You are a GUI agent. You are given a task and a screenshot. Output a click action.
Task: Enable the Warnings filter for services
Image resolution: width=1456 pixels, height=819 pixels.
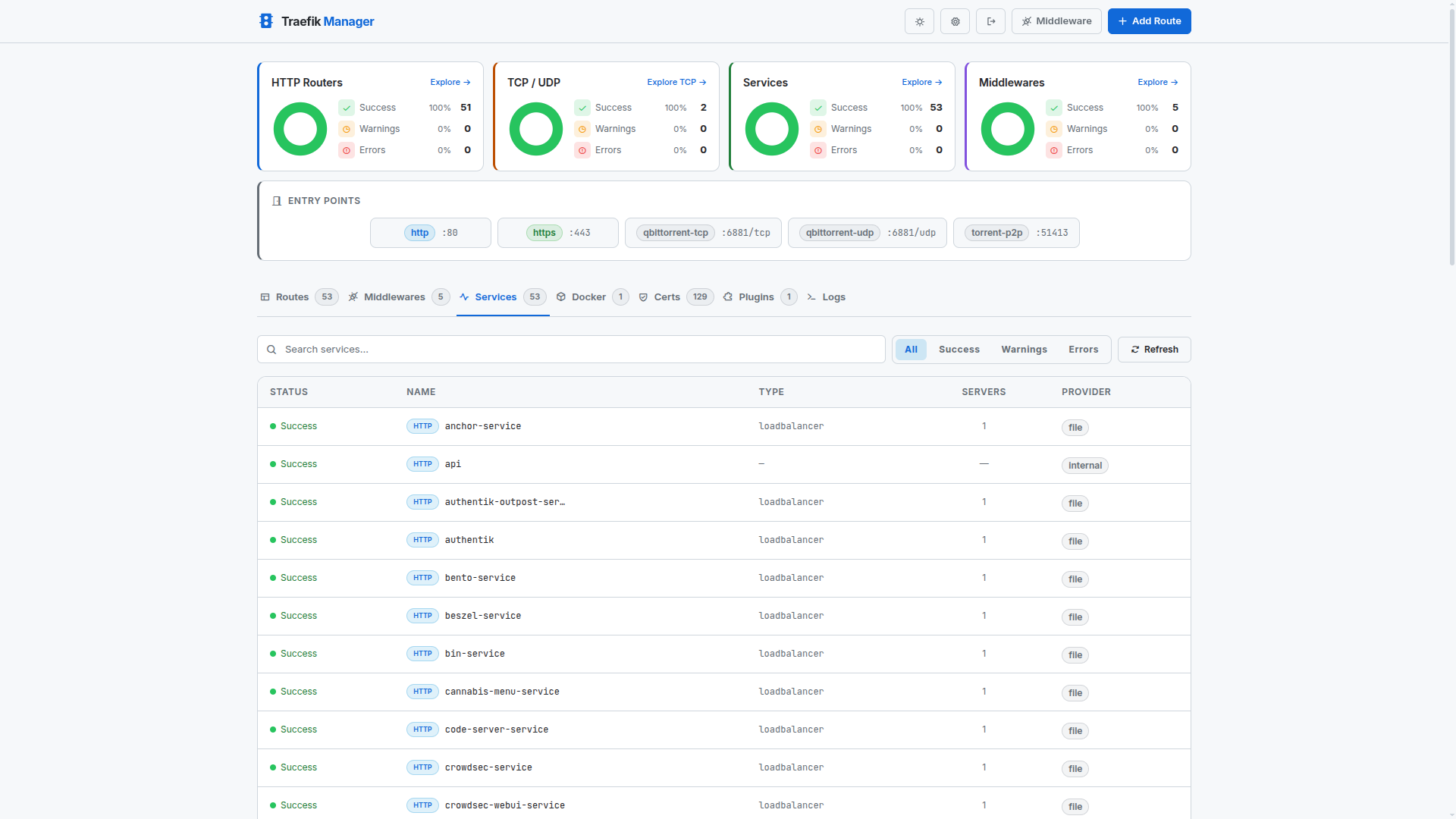tap(1024, 349)
